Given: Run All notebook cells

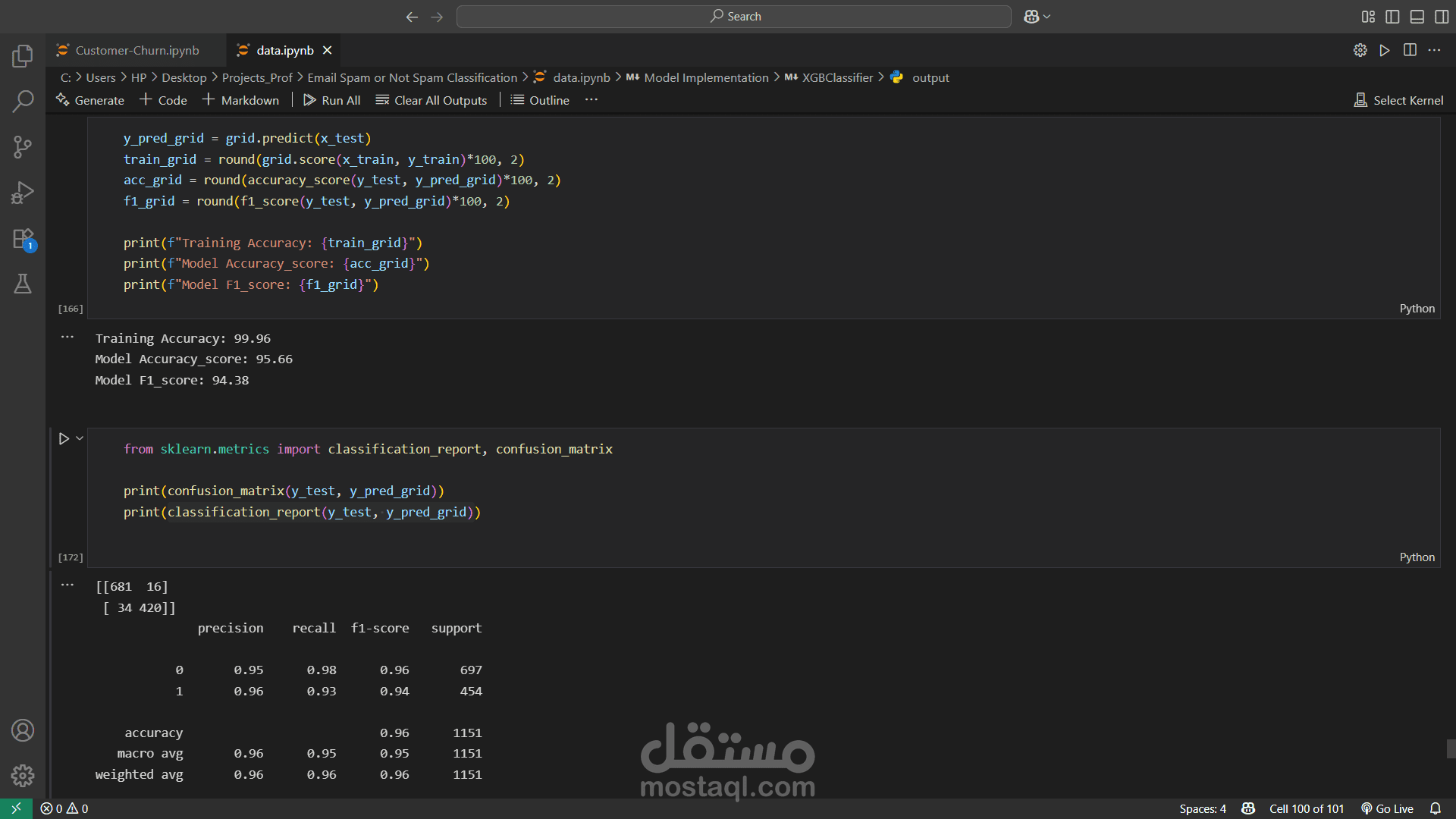Looking at the screenshot, I should point(332,100).
